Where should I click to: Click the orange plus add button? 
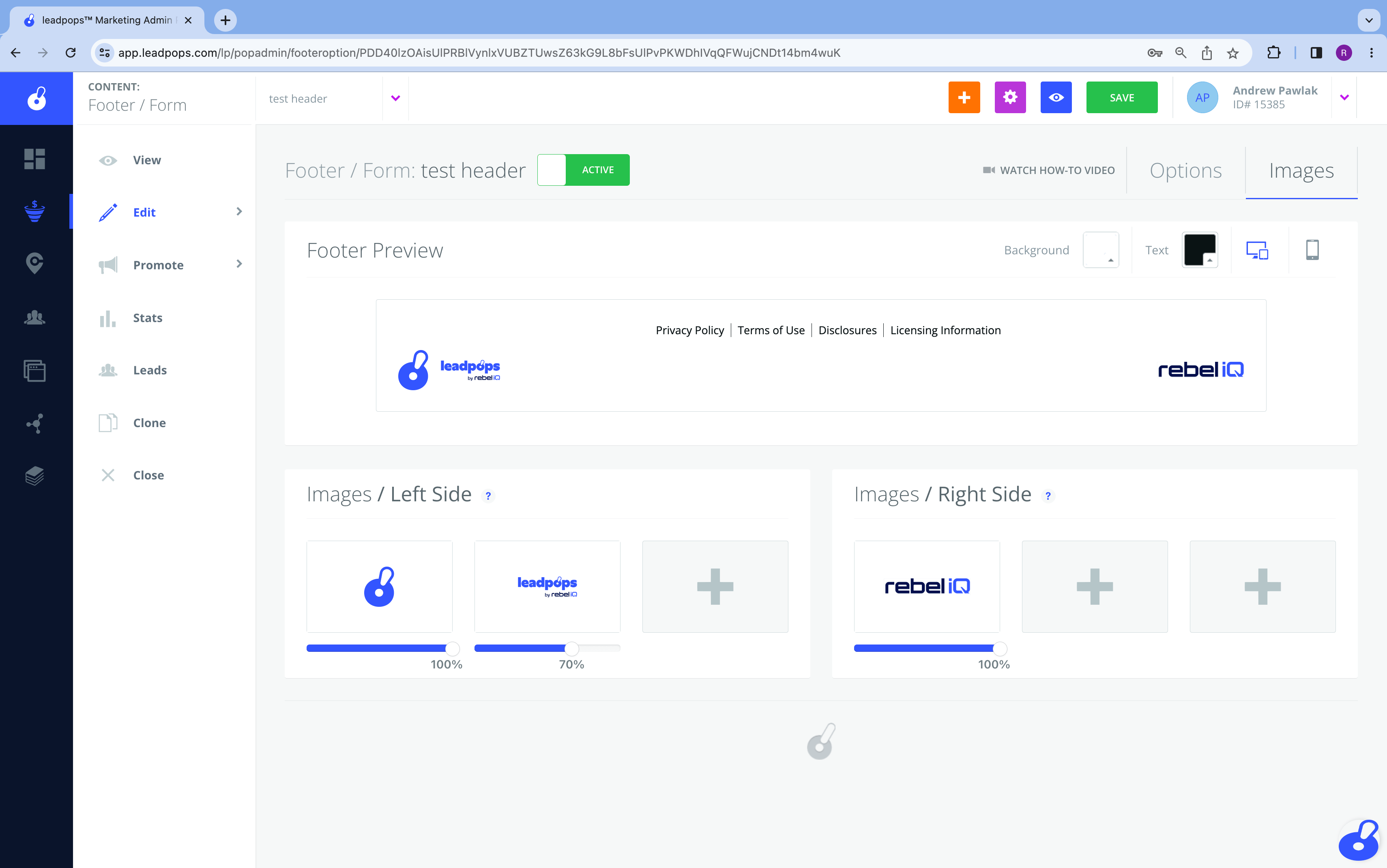(x=964, y=98)
